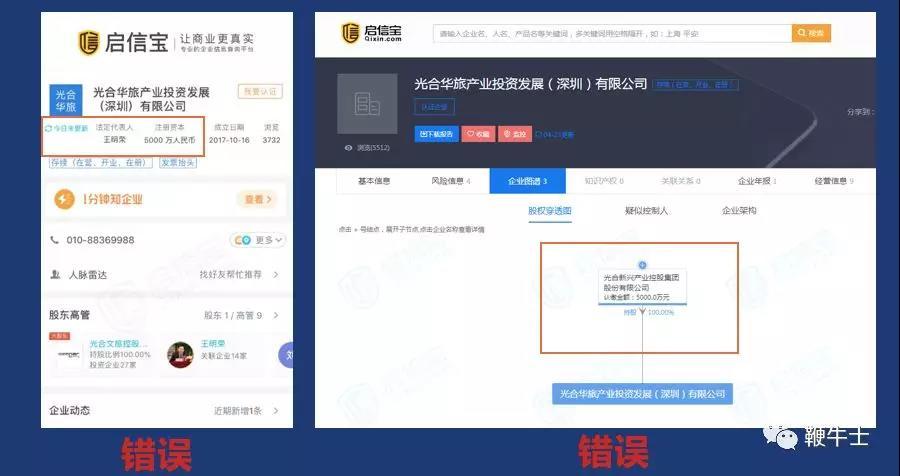Image resolution: width=900 pixels, height=476 pixels.
Task: Open executive 王明荣 name link
Action: tap(213, 344)
